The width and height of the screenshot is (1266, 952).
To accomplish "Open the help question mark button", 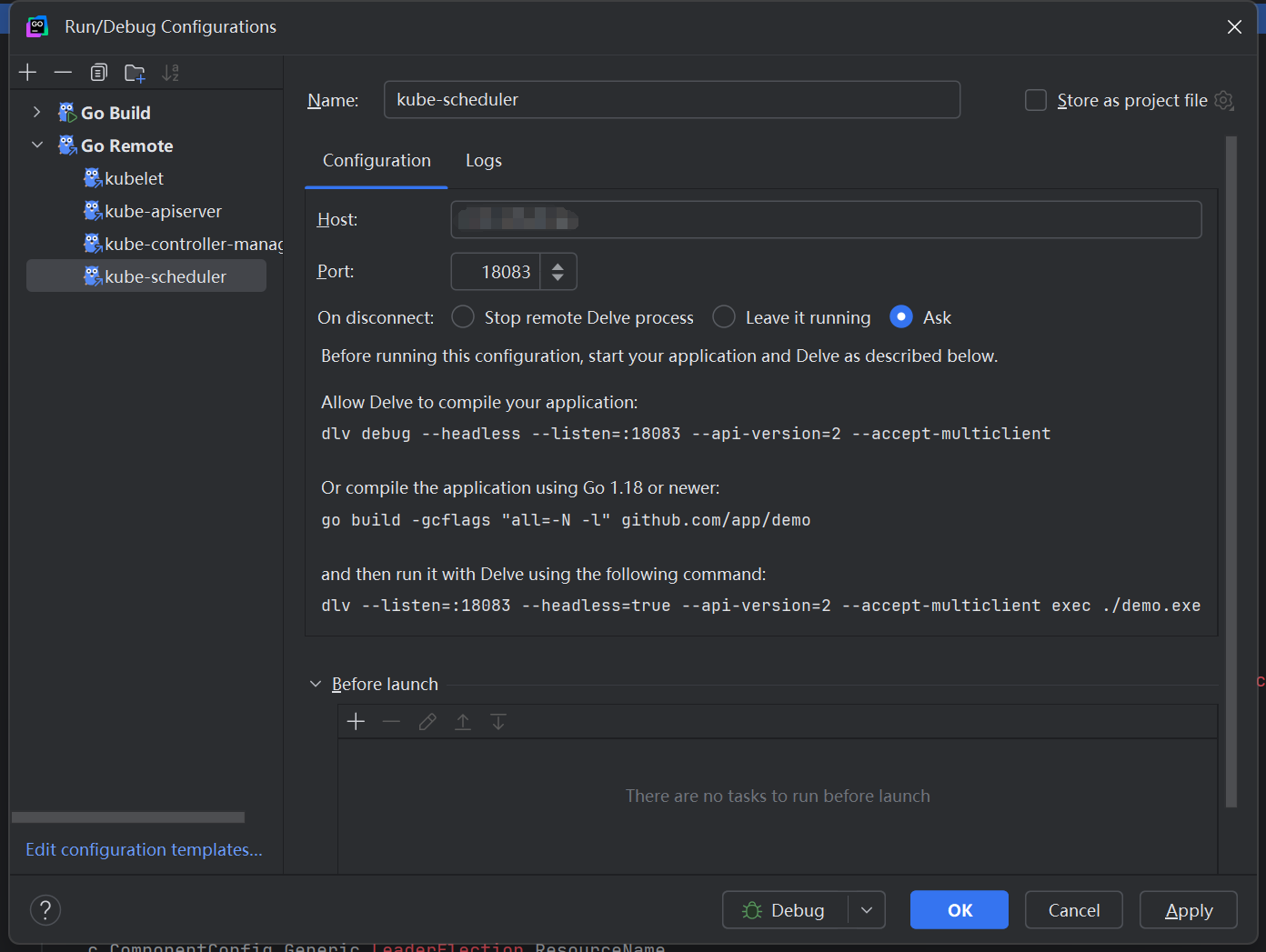I will tap(45, 909).
